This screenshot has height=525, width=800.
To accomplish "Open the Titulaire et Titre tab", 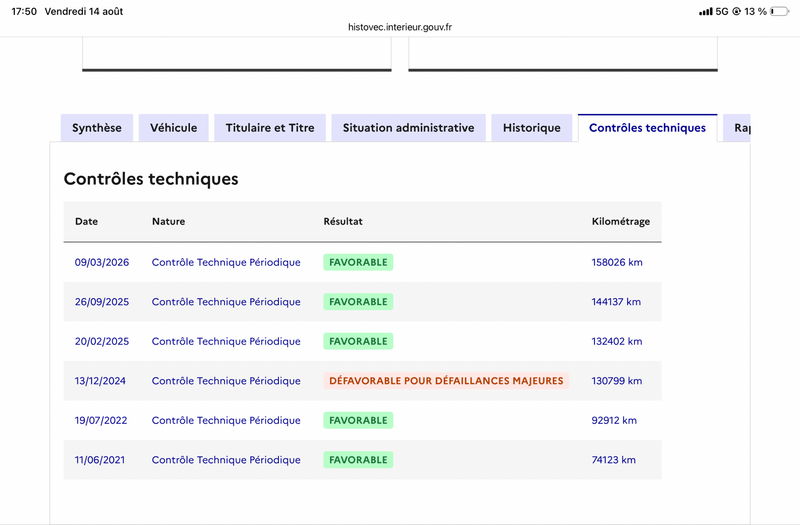I will pos(270,128).
